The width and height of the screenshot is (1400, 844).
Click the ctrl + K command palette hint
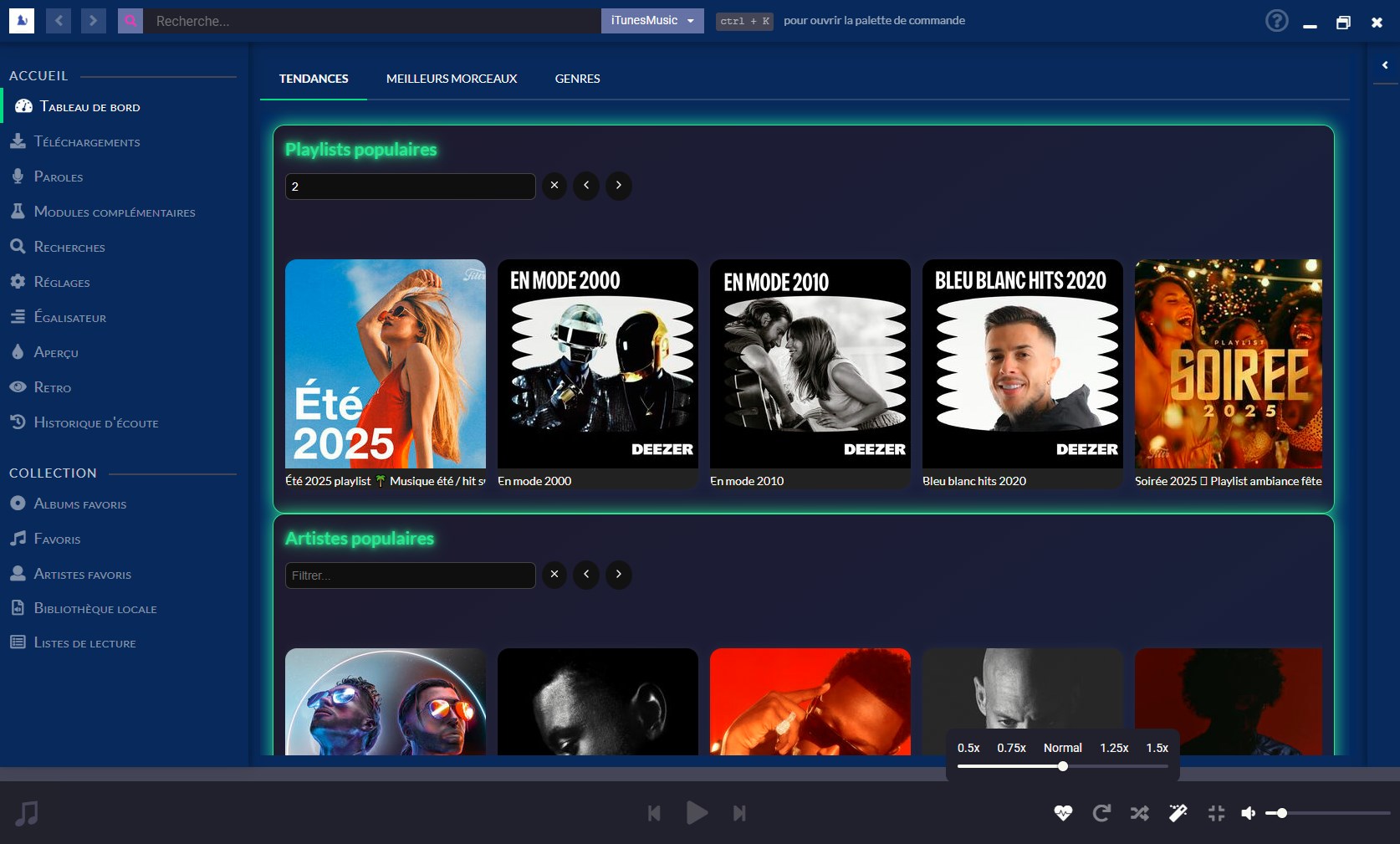point(744,21)
